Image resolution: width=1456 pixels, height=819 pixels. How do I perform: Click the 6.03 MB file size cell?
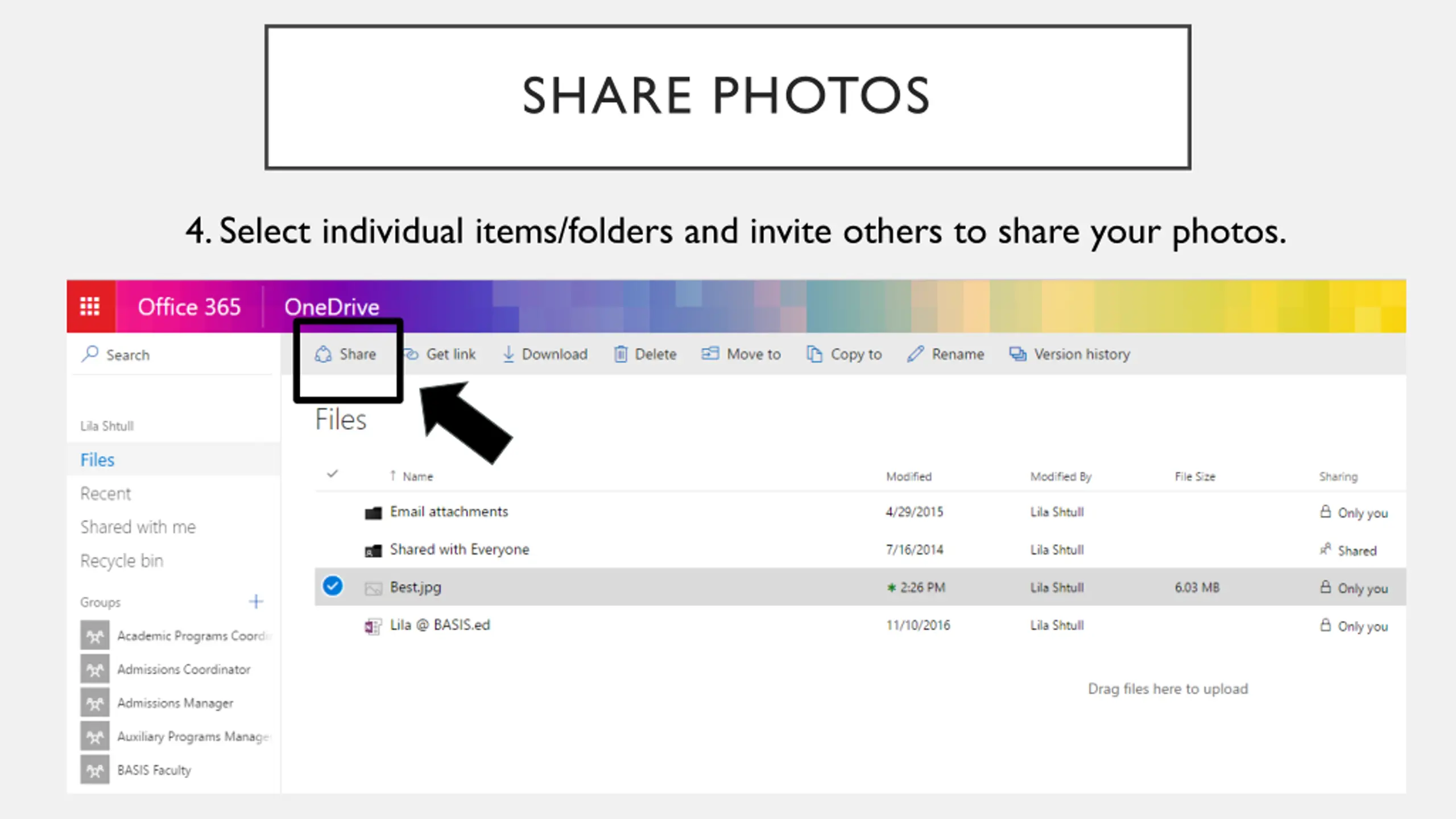tap(1197, 587)
